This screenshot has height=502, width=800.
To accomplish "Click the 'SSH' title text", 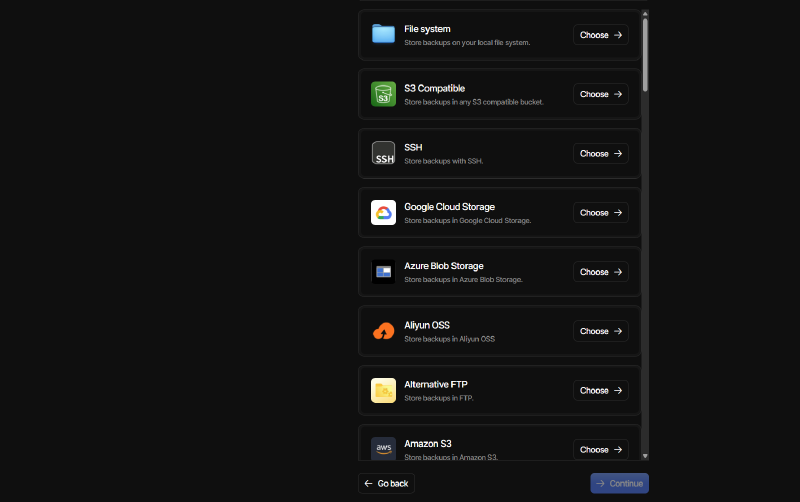I will (x=413, y=147).
